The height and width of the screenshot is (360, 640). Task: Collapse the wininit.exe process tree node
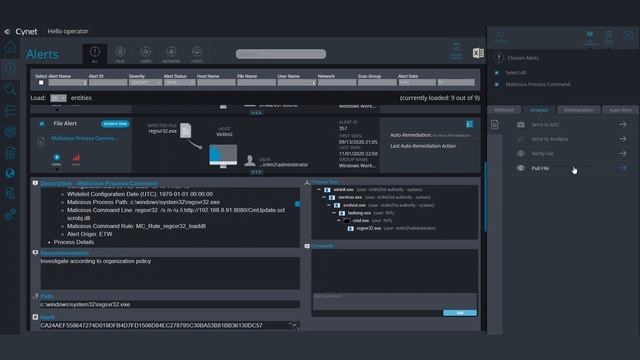click(x=319, y=190)
